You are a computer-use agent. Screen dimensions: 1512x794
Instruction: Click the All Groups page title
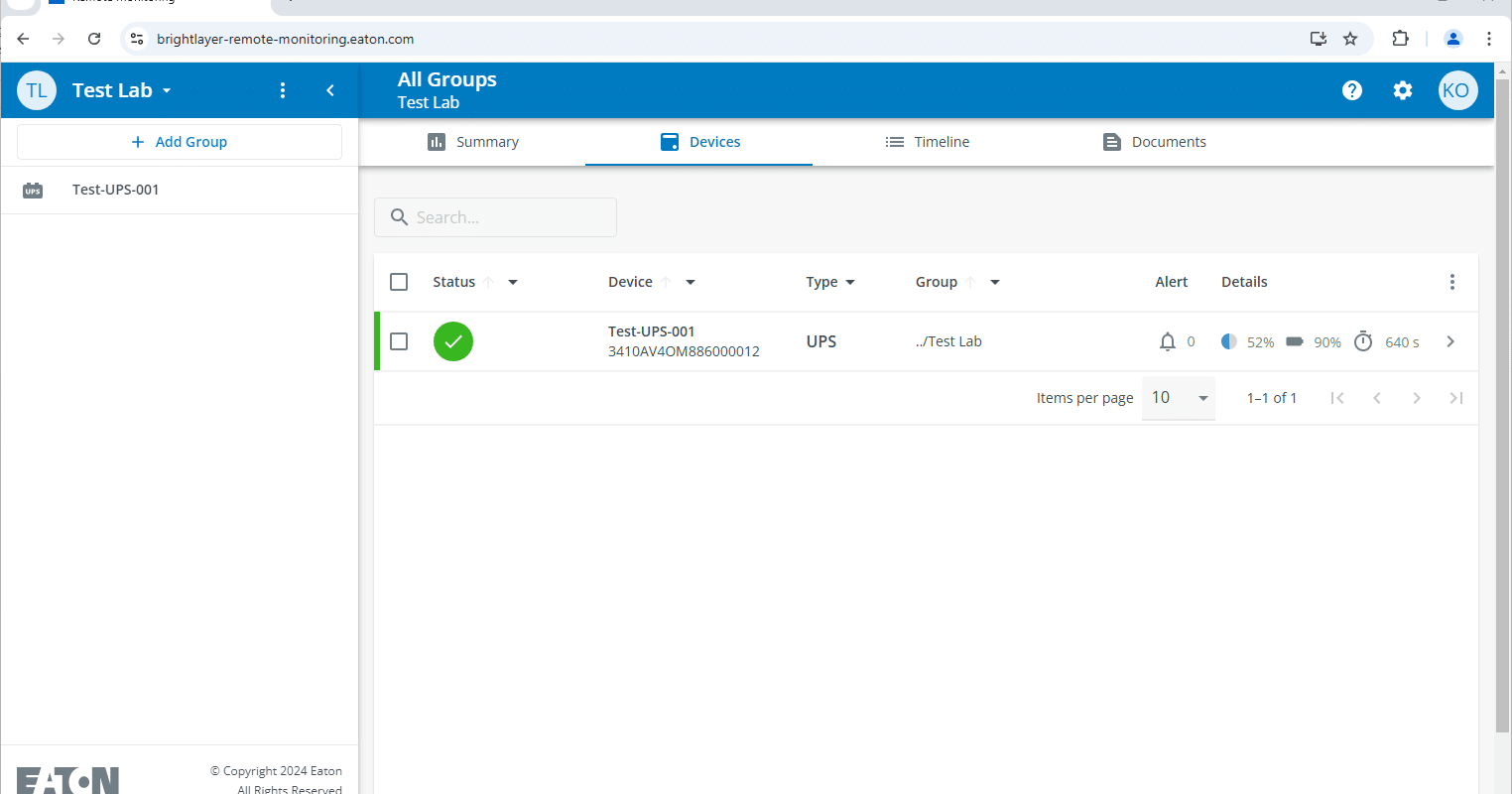tap(447, 79)
